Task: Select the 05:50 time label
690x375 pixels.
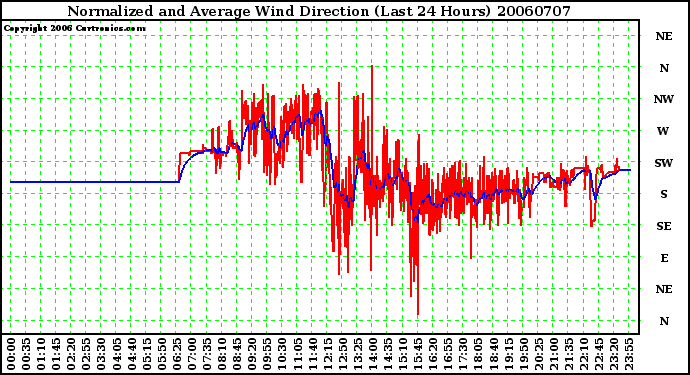Action: (x=161, y=354)
